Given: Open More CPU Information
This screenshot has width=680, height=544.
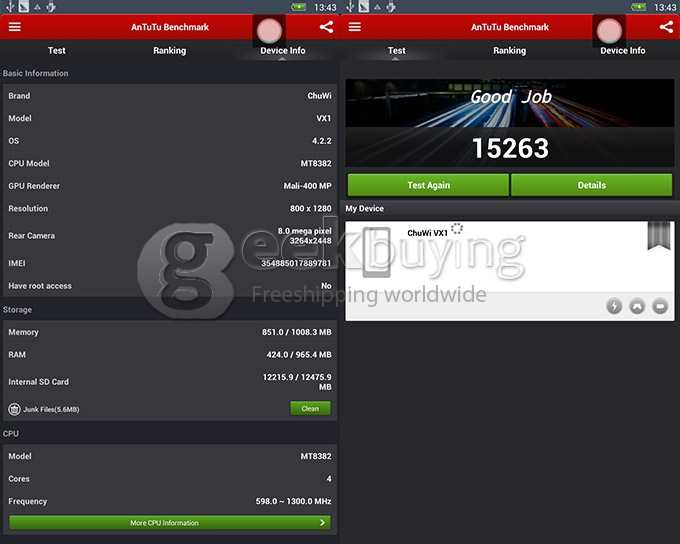Looking at the screenshot, I should [170, 523].
